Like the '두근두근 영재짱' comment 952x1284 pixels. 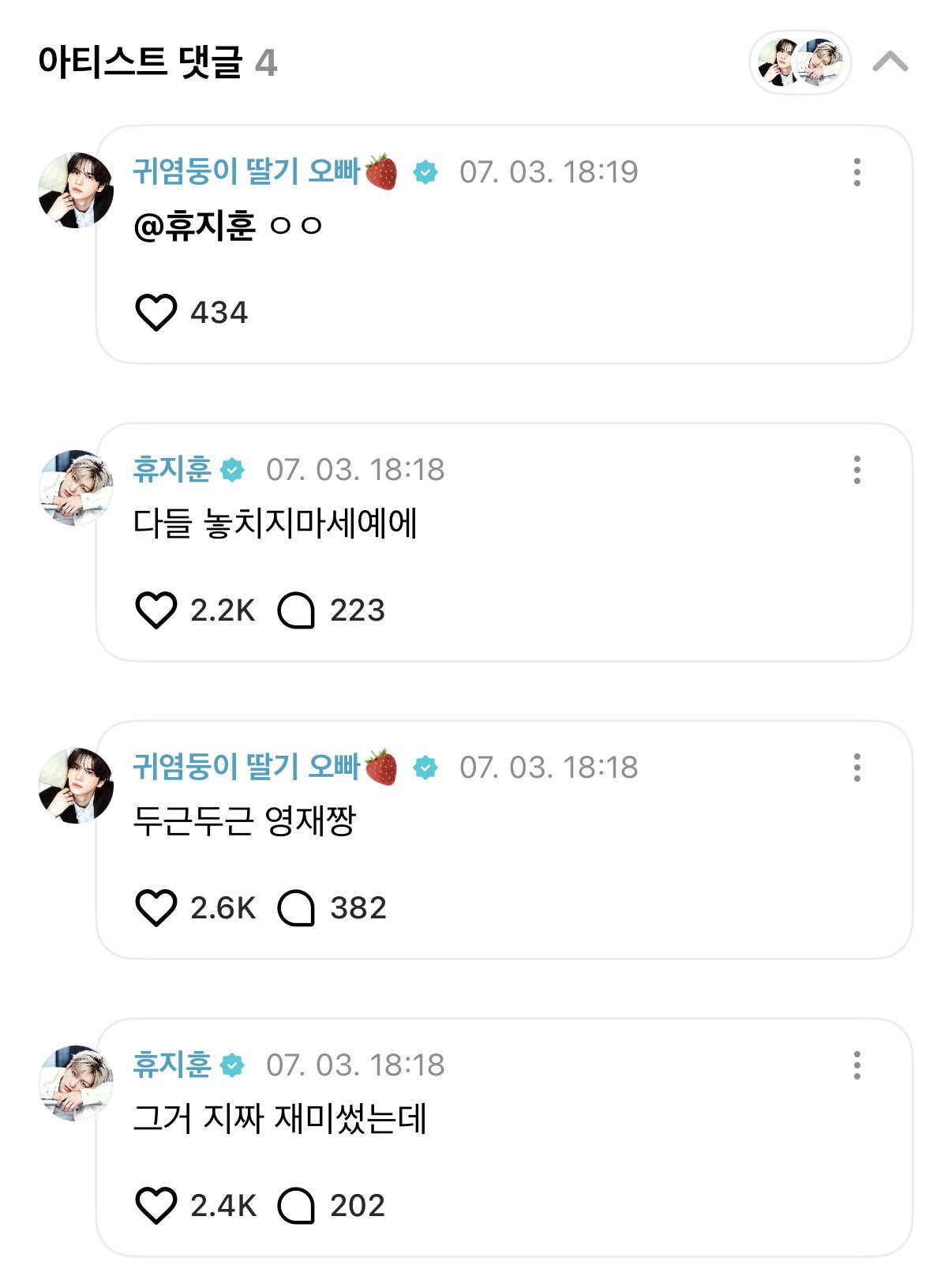pyautogui.click(x=156, y=908)
